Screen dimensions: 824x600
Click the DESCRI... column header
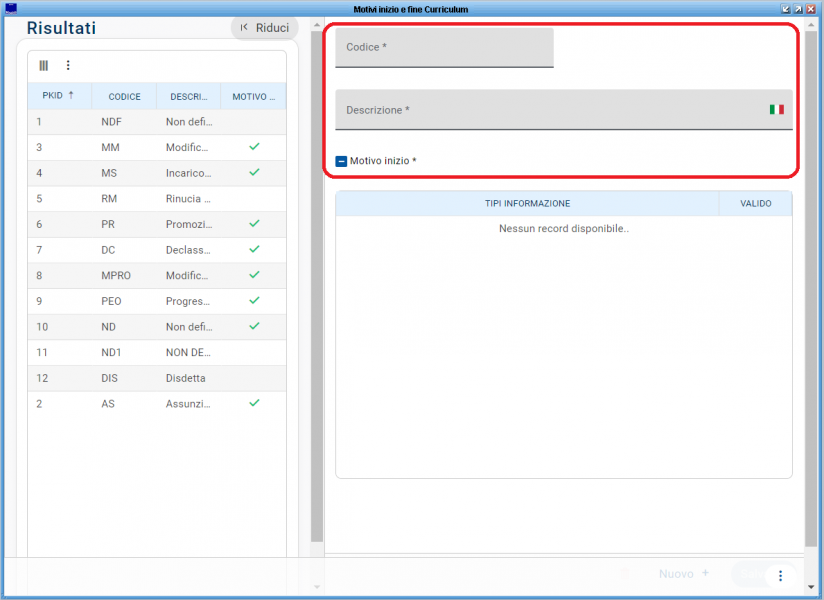coord(189,96)
